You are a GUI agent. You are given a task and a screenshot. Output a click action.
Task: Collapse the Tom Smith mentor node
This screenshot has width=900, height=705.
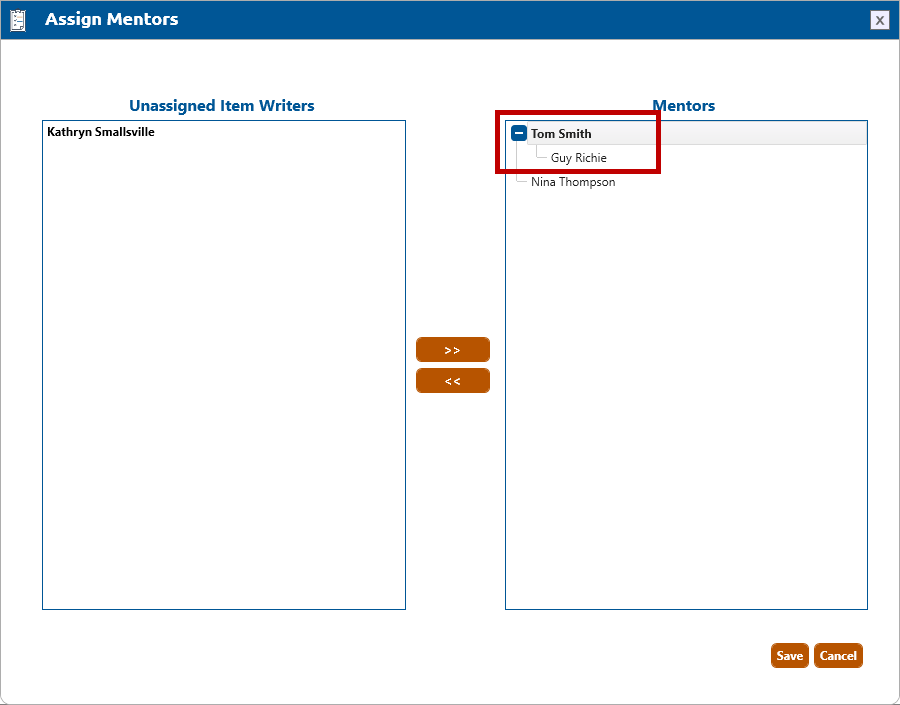(519, 133)
